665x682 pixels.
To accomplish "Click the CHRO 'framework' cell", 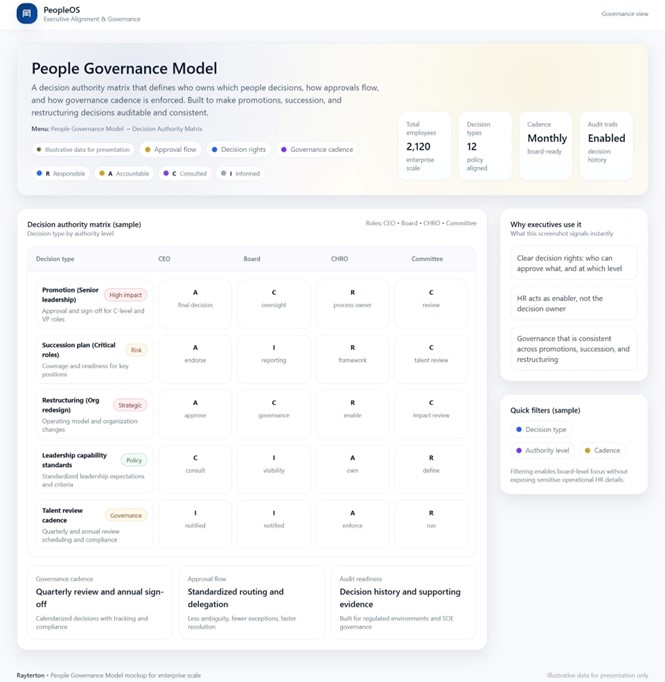I will [353, 359].
